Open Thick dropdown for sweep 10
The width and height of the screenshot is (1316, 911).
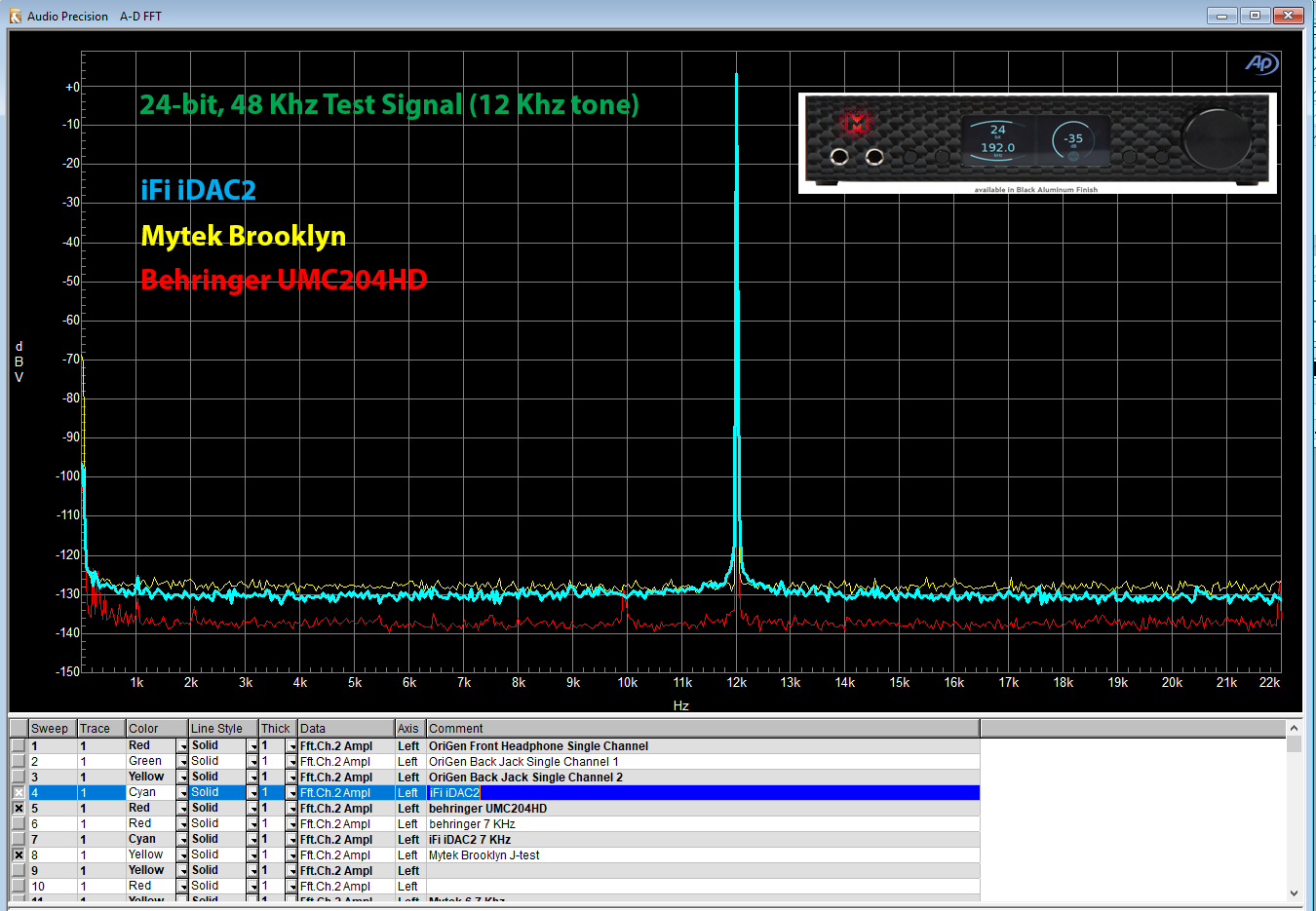click(x=291, y=887)
